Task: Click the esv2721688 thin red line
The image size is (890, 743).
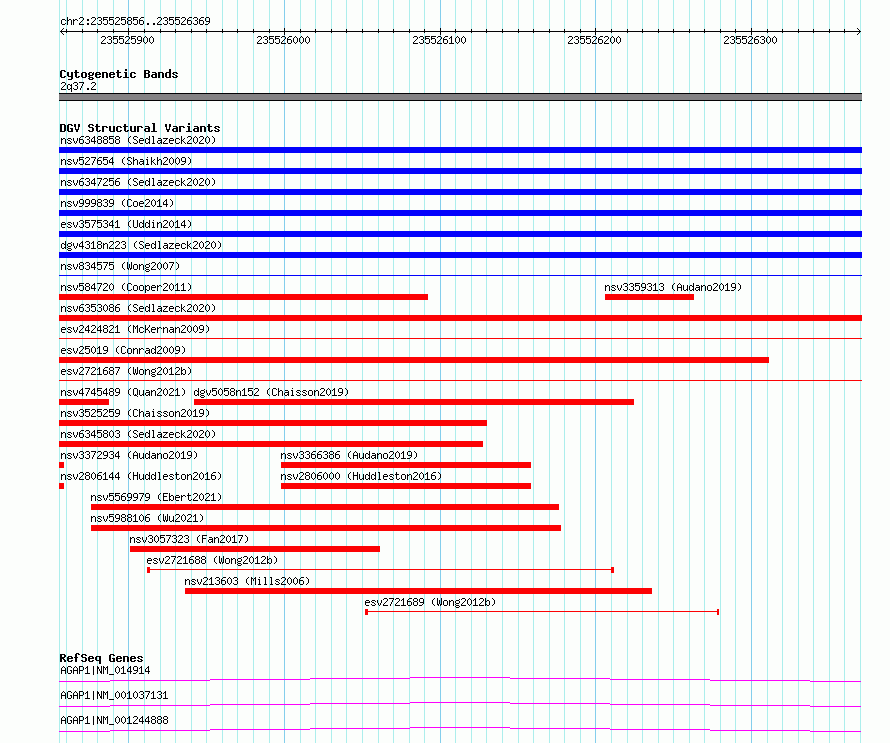Action: click(x=381, y=570)
